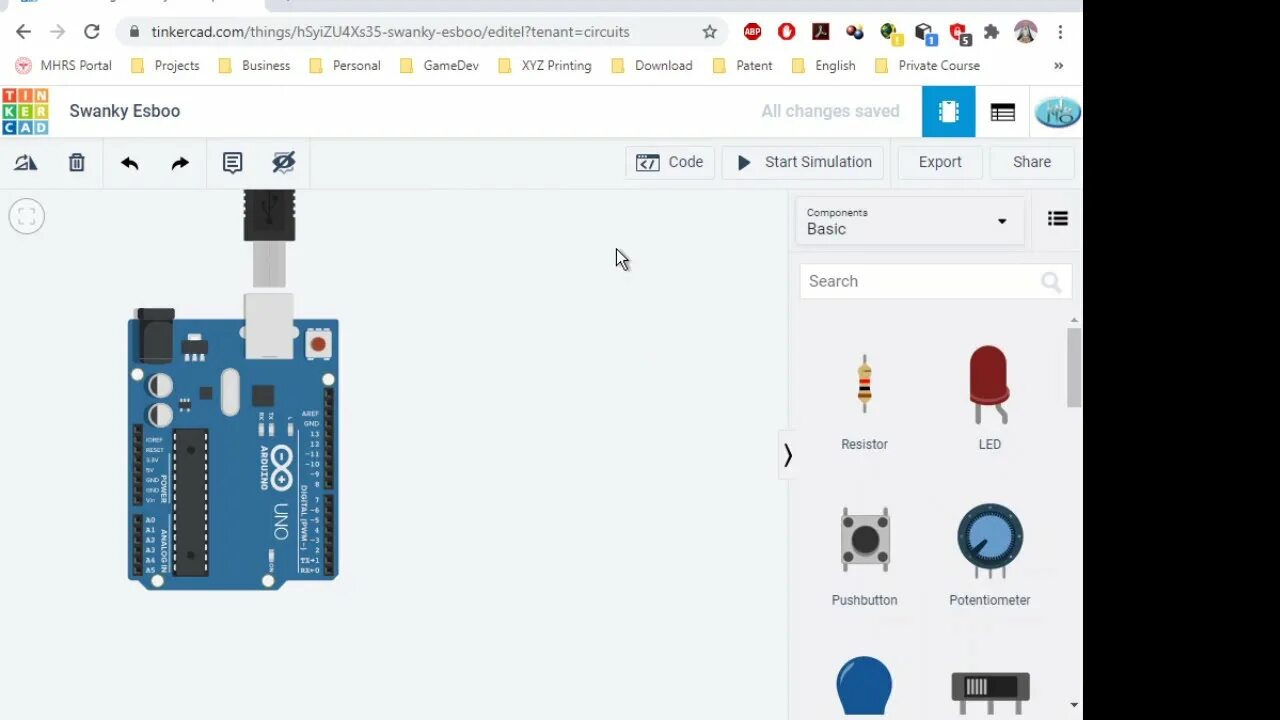Screen dimensions: 1280x720
Task: Select the Arduino Uno board
Action: 233,450
